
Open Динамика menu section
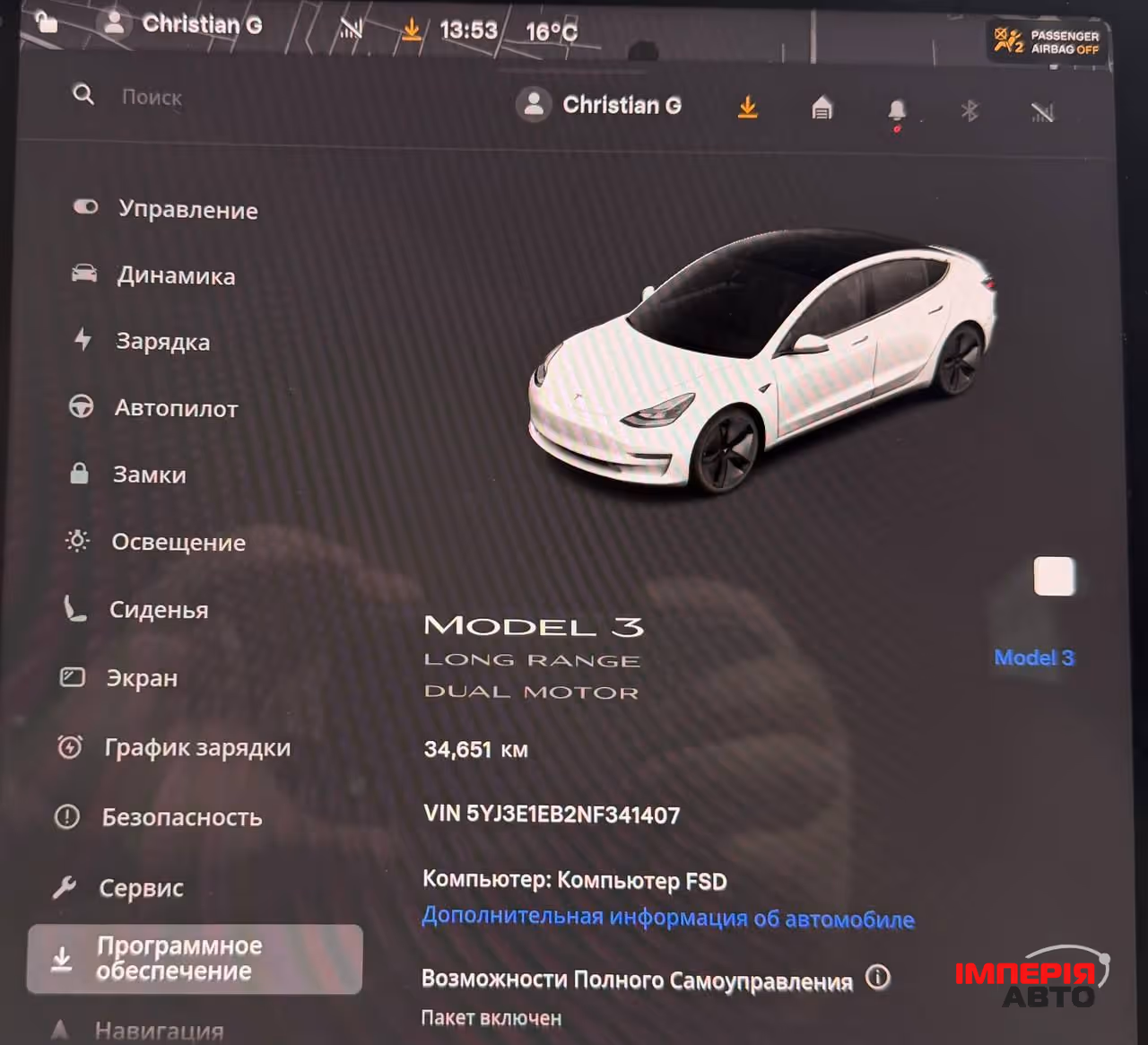click(153, 275)
